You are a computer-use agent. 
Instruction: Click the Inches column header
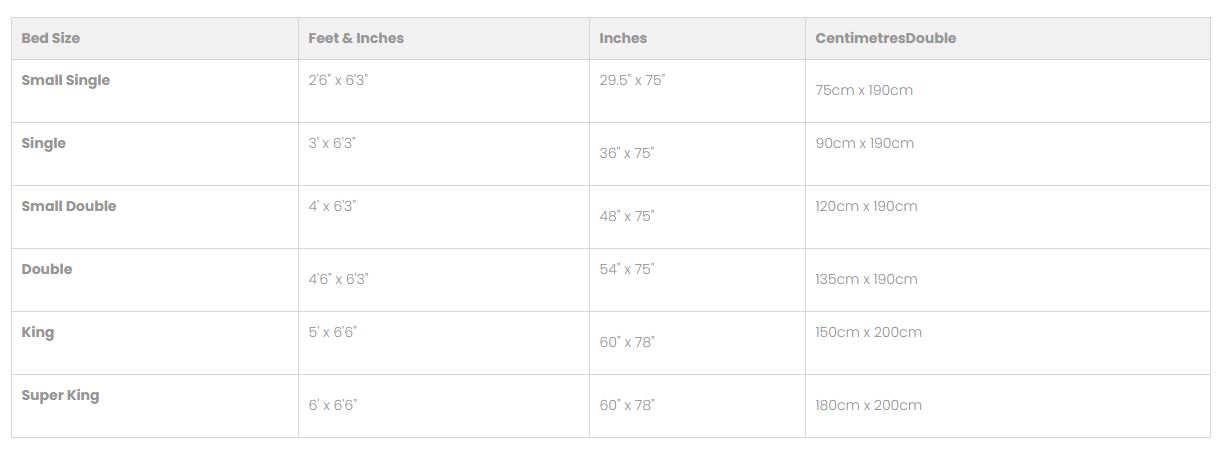click(x=623, y=38)
